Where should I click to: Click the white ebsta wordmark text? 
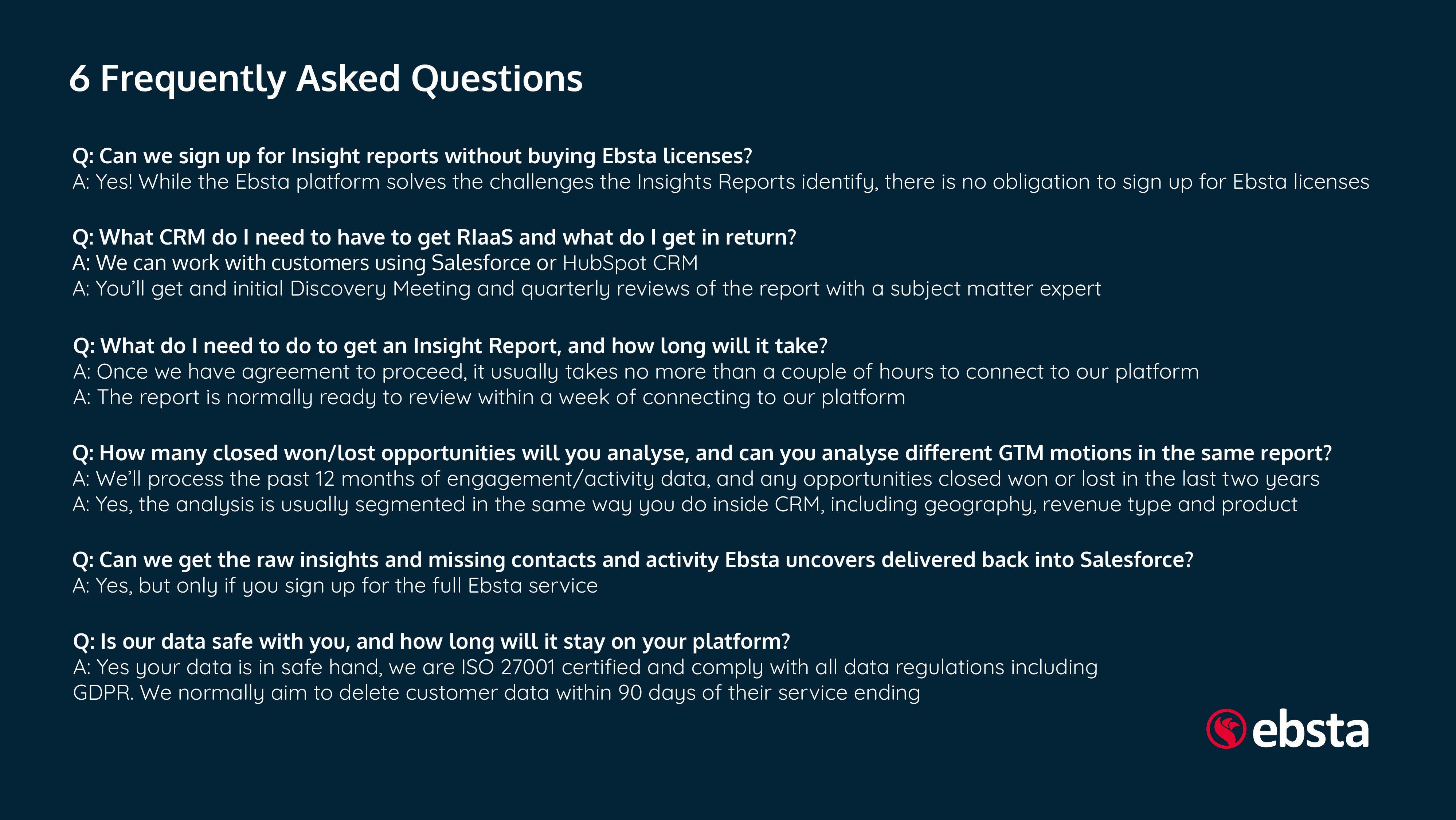pos(1311,729)
